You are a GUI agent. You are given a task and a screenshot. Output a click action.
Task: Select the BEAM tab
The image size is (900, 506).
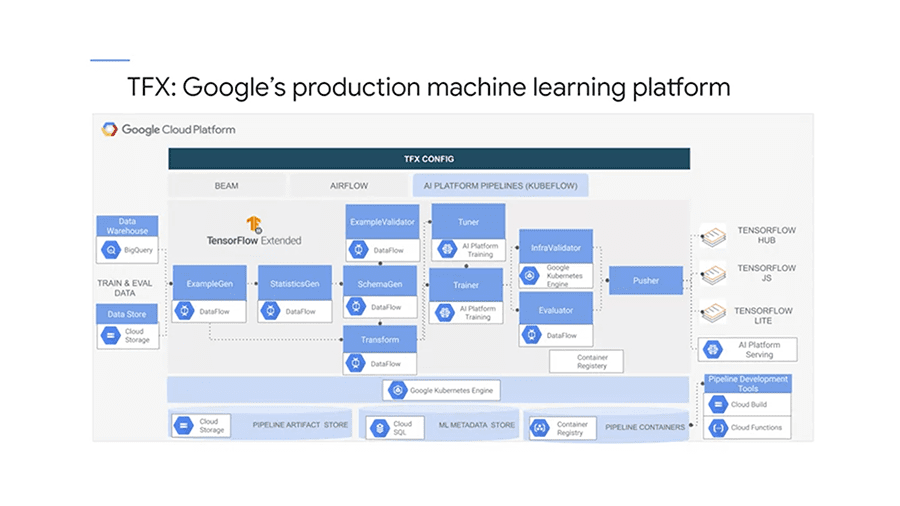[226, 185]
